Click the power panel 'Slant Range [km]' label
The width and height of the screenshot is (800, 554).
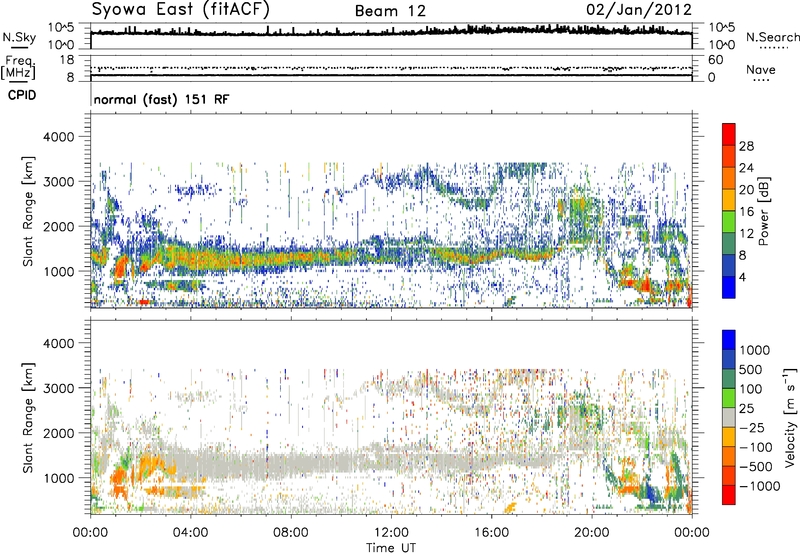(27, 211)
